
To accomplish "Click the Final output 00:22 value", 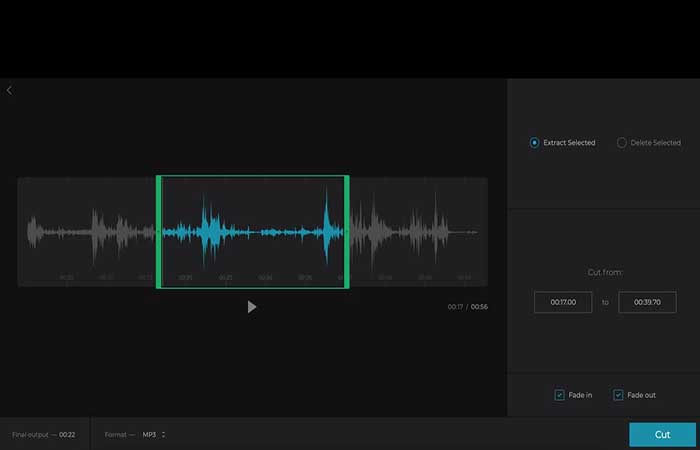I will [67, 435].
